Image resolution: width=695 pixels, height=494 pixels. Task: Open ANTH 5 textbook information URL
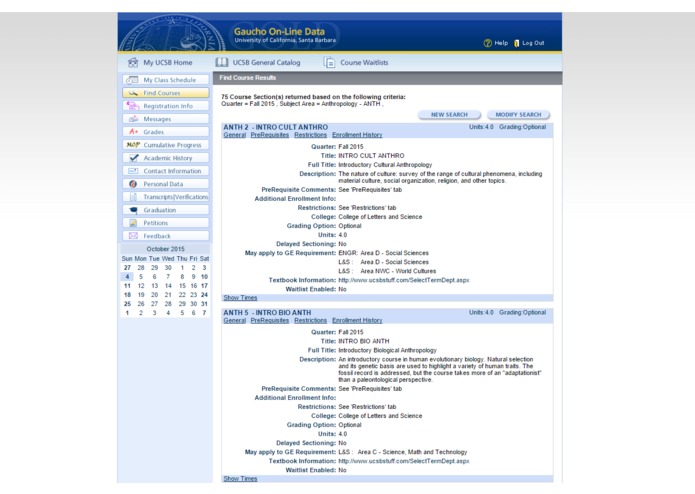tap(403, 461)
